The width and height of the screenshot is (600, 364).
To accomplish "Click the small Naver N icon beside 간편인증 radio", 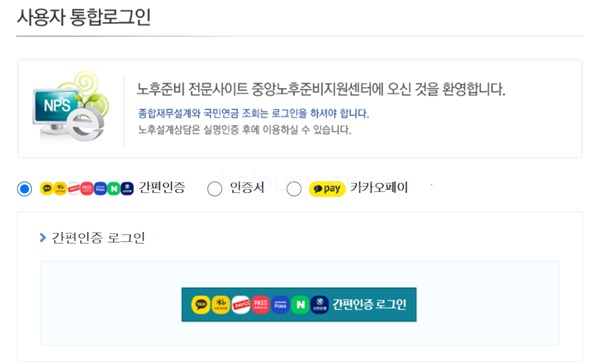I will click(x=114, y=189).
